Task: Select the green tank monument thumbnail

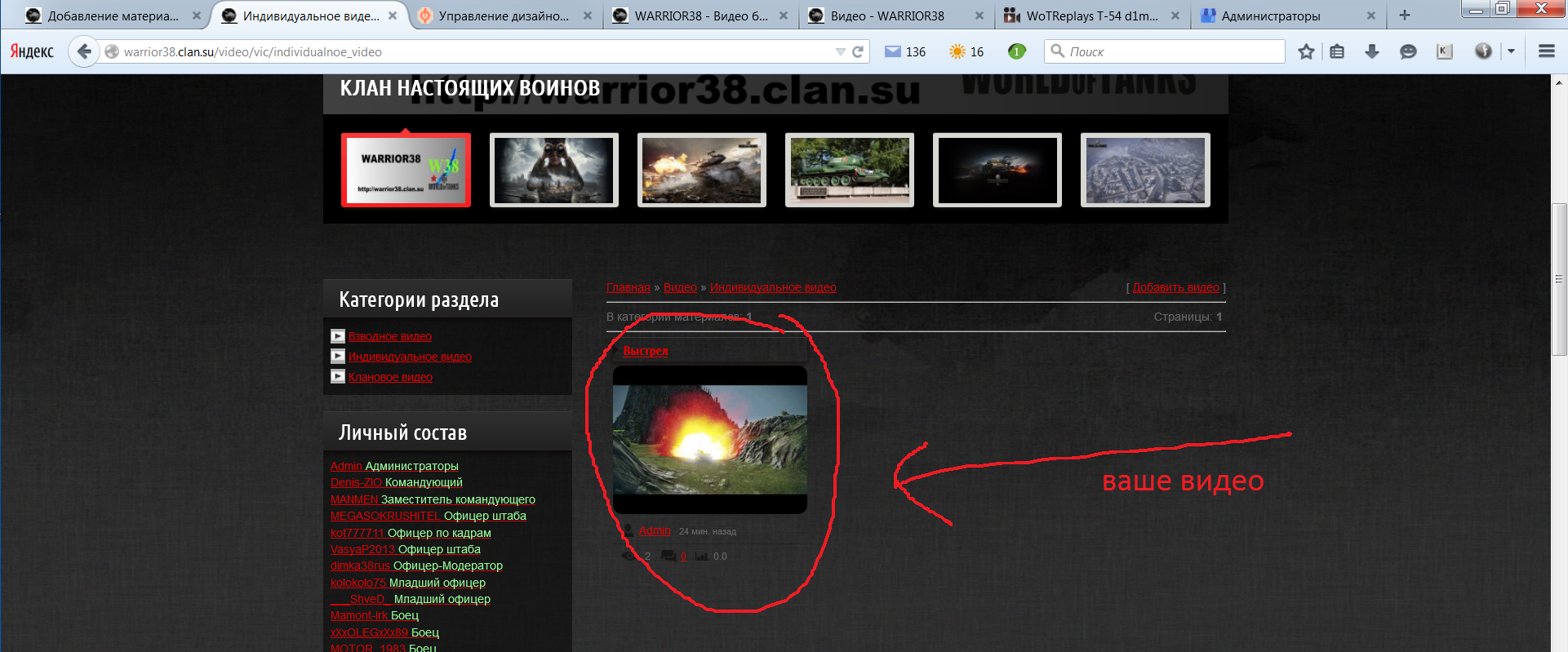Action: (849, 170)
